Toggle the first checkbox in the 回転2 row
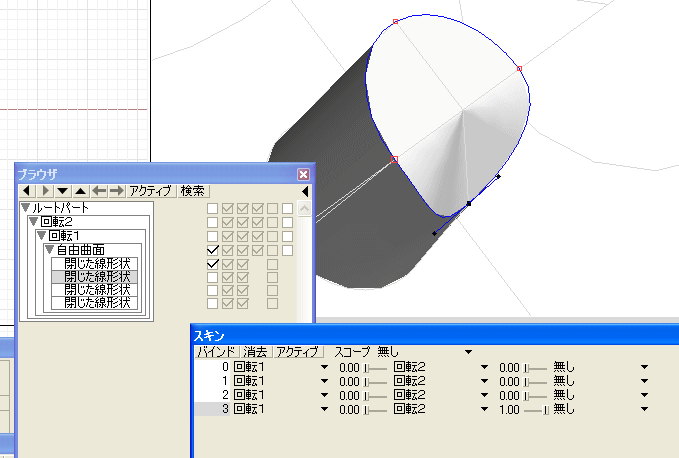 click(x=212, y=222)
